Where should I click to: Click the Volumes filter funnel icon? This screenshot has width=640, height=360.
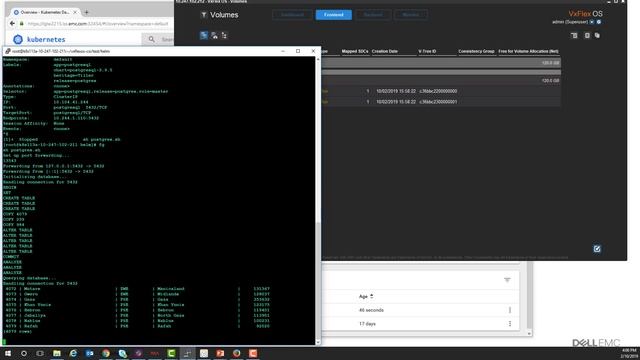click(x=203, y=15)
